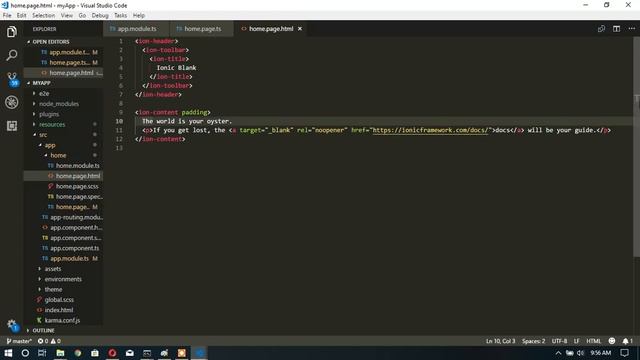Open notifications bell in the status bar

628,341
